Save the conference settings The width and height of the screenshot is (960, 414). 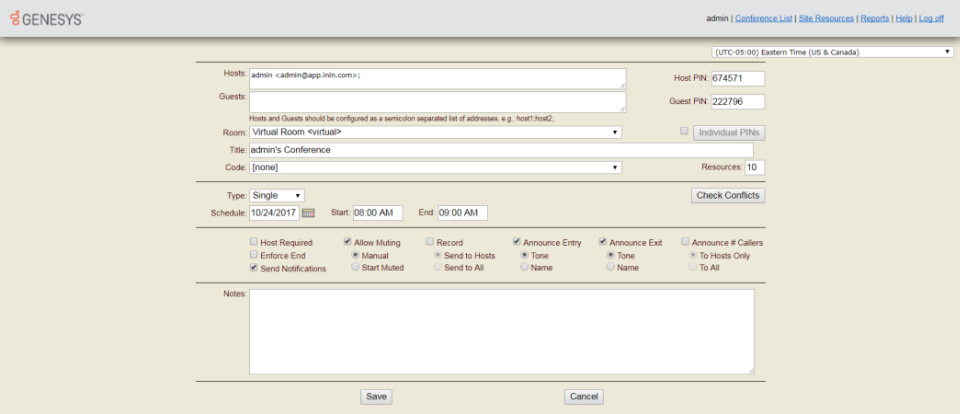pyautogui.click(x=376, y=396)
